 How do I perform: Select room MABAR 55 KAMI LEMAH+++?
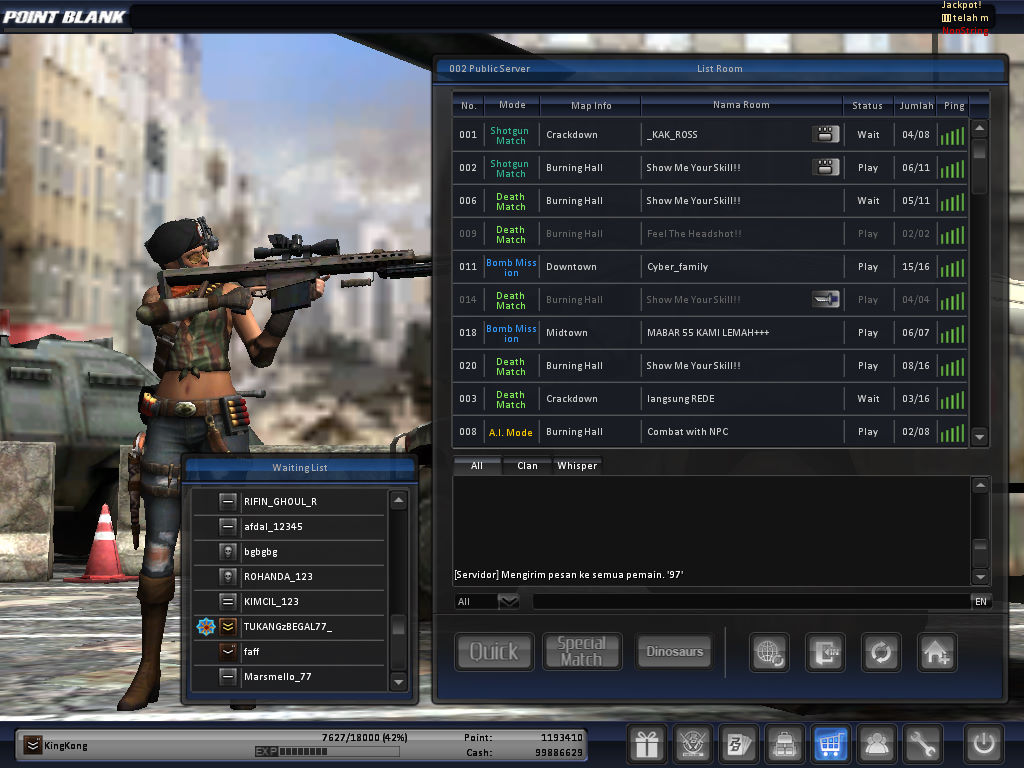[709, 332]
